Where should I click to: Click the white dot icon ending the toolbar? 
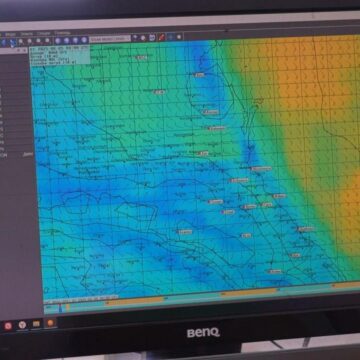click(x=179, y=37)
